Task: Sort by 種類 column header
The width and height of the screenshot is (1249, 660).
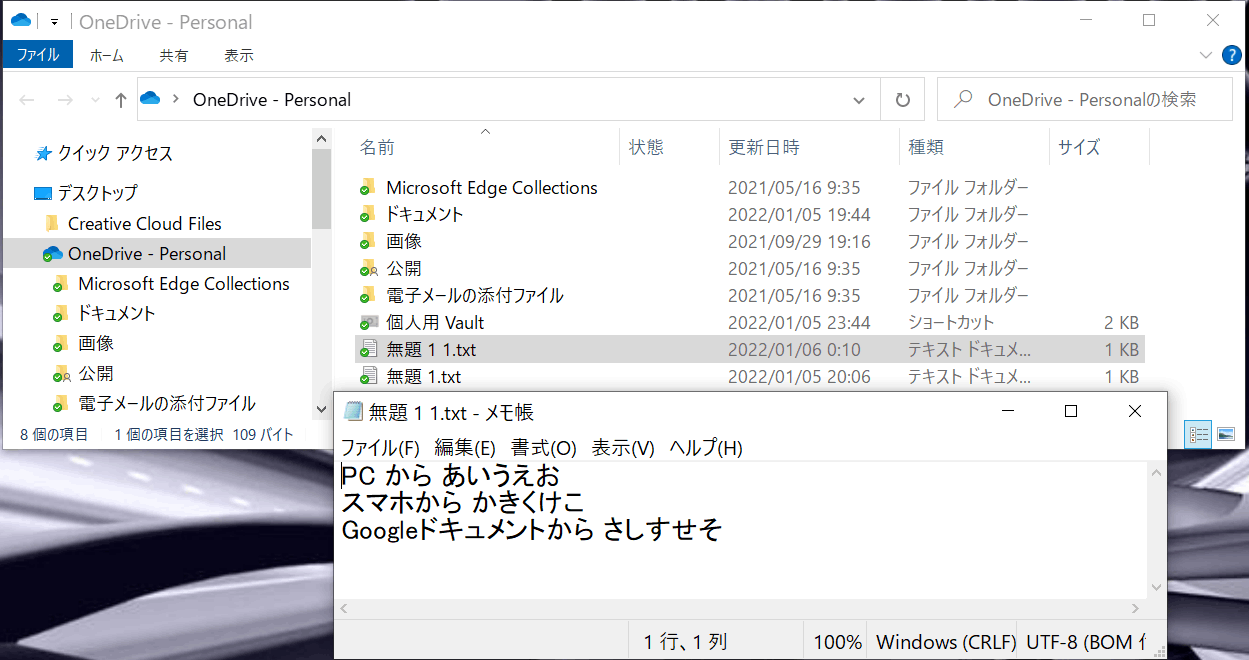Action: tap(926, 148)
